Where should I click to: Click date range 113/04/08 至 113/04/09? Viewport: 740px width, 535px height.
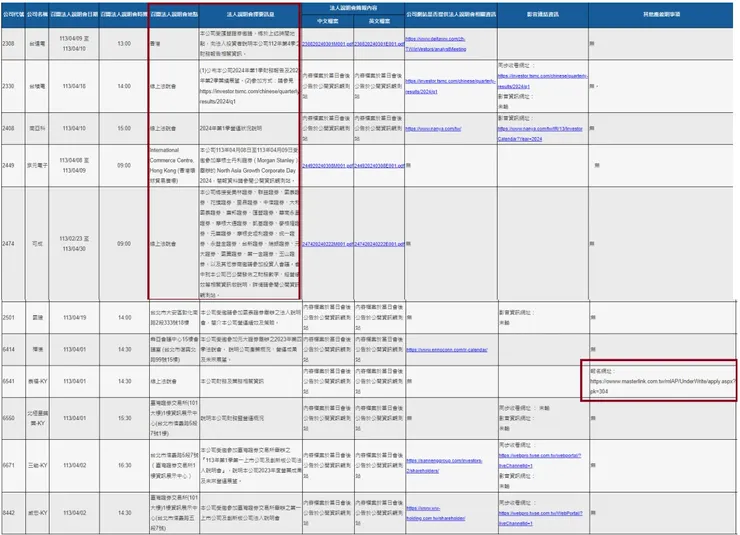(74, 166)
